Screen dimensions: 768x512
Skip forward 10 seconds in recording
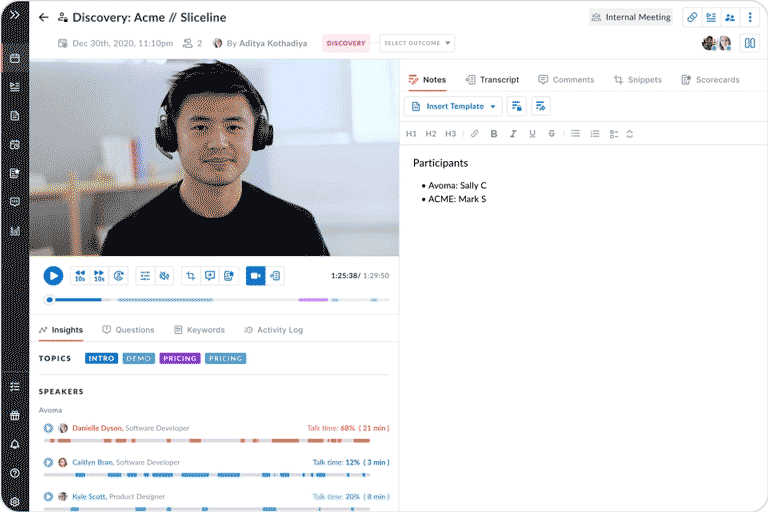point(99,276)
